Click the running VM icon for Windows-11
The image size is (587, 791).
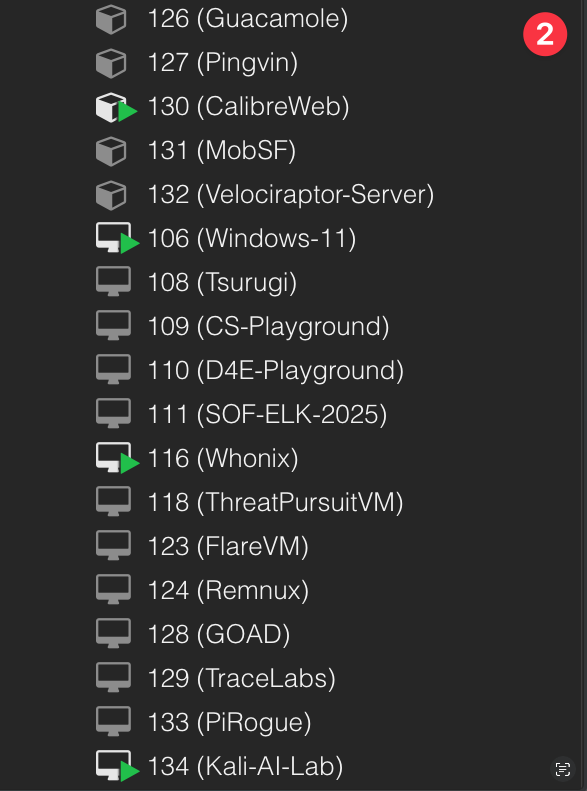click(x=117, y=238)
